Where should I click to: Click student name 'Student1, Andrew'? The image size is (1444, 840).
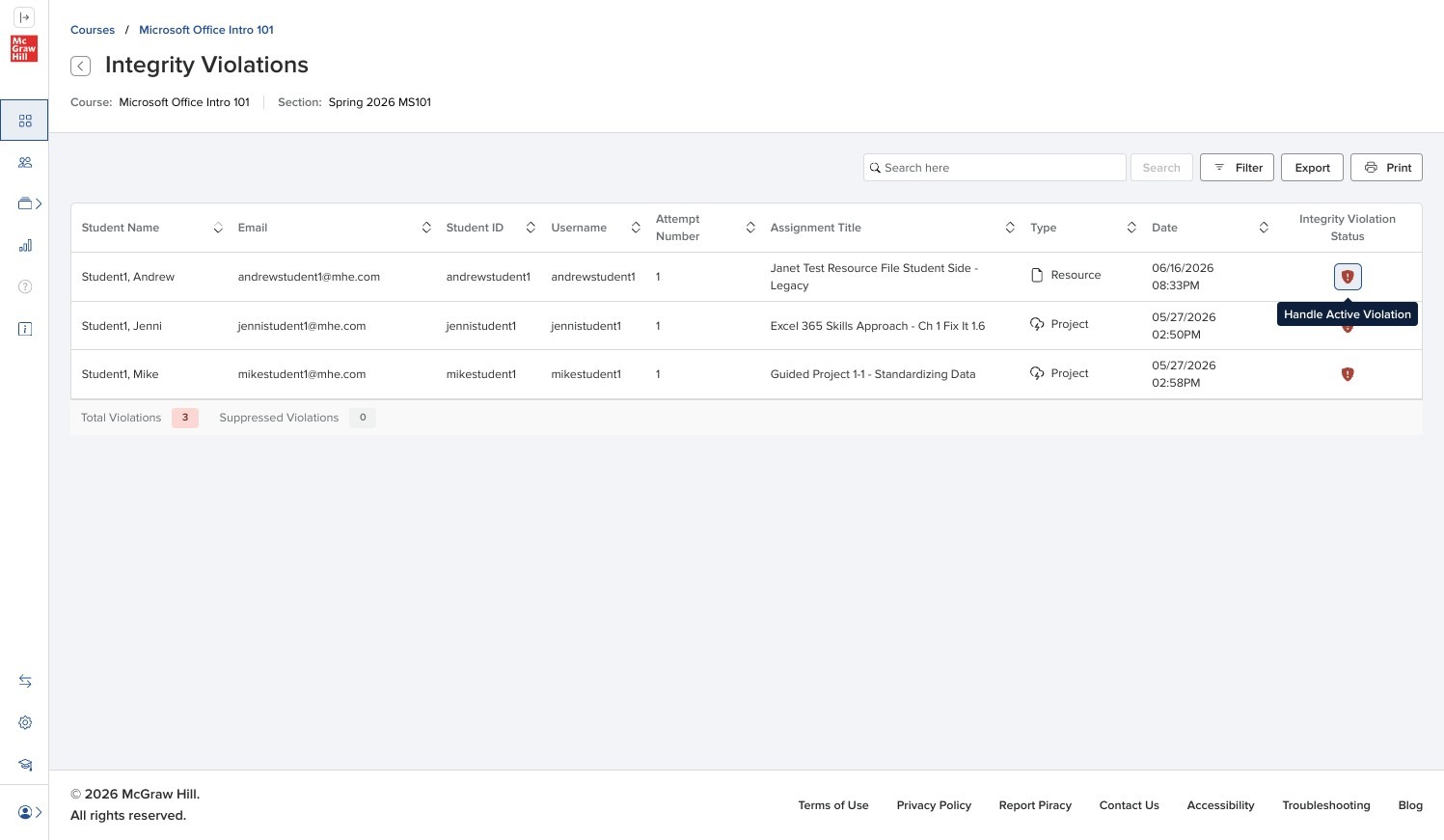pos(128,277)
